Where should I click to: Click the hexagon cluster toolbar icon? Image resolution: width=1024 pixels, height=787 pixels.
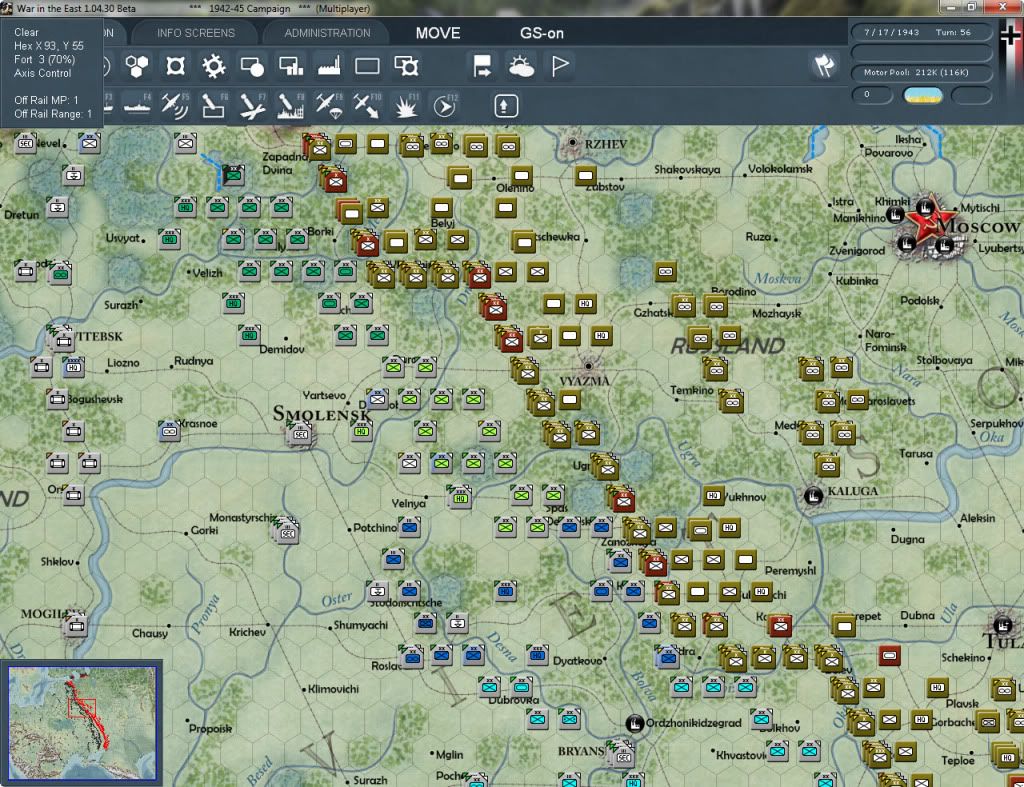point(136,66)
